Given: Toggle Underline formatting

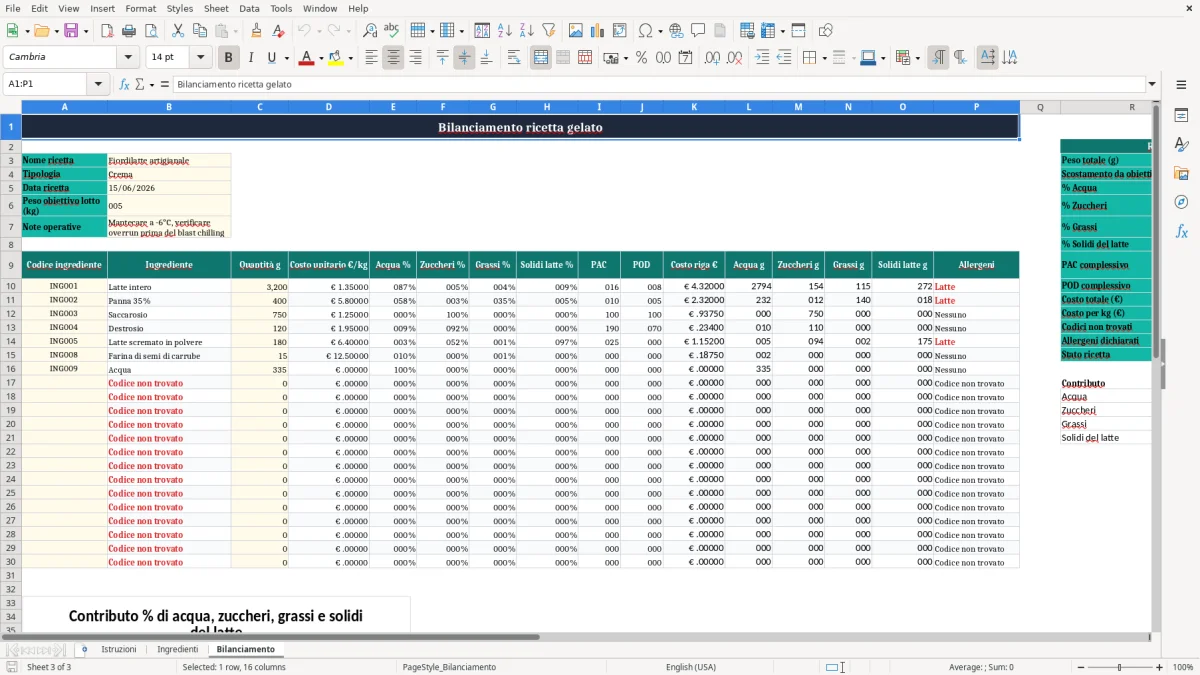Looking at the screenshot, I should coord(272,58).
